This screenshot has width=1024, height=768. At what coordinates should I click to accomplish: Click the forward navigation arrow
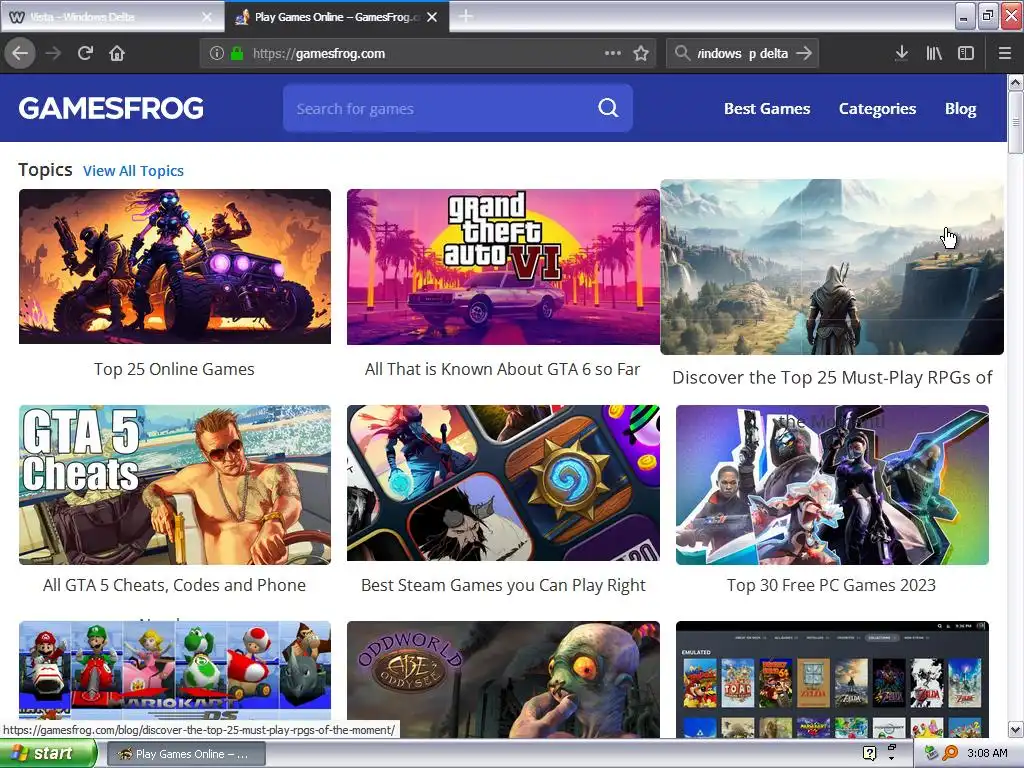(53, 54)
